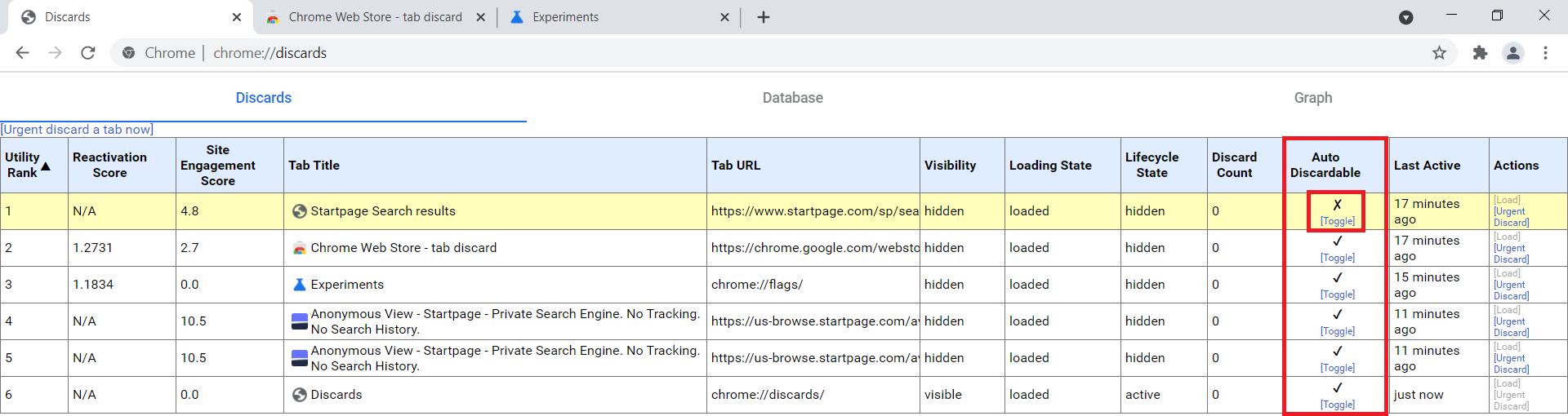Click the 1.2731 reactivation score cell
This screenshot has width=1568, height=416.
tap(122, 248)
